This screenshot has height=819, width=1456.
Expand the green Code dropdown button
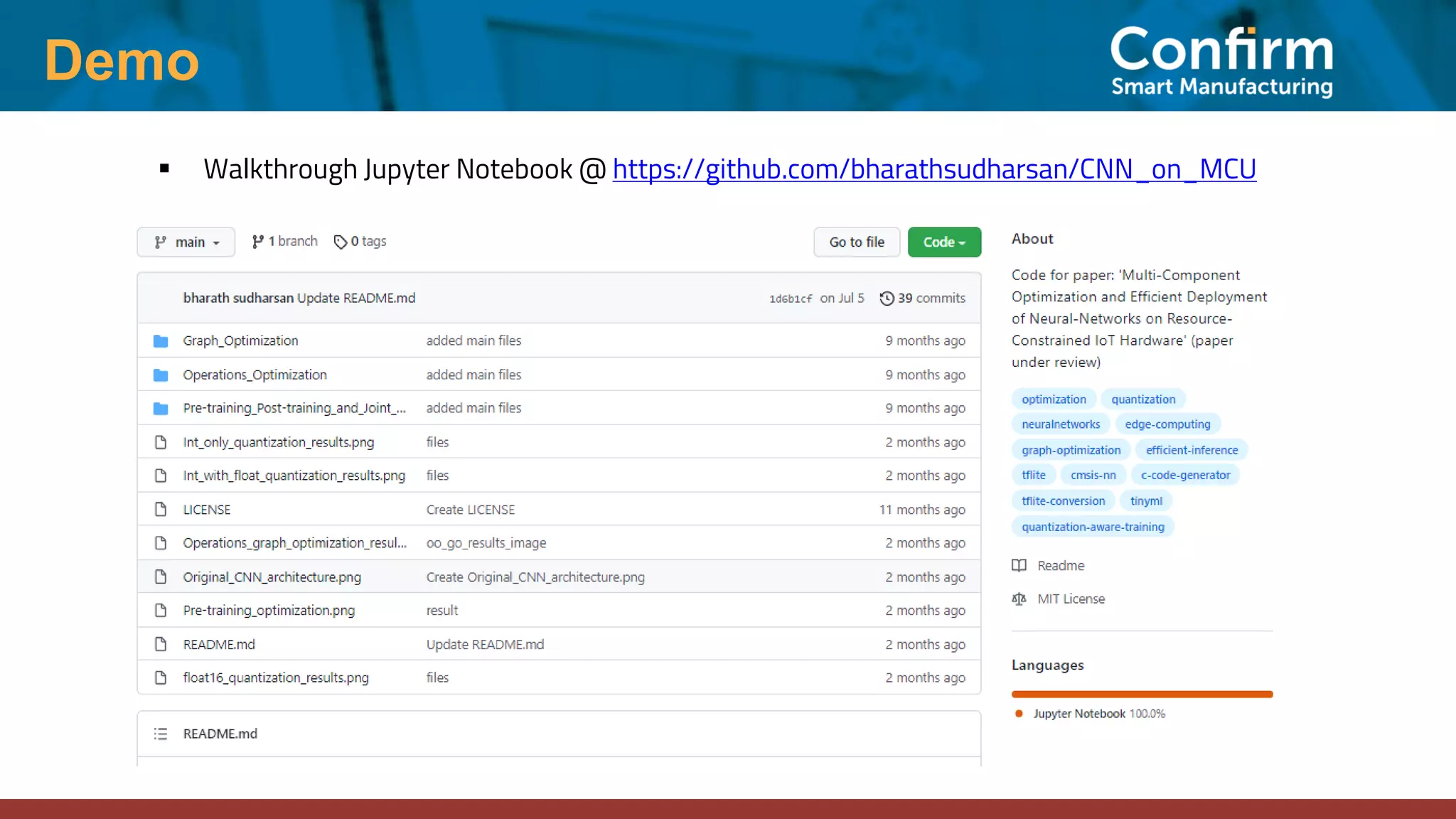(944, 242)
